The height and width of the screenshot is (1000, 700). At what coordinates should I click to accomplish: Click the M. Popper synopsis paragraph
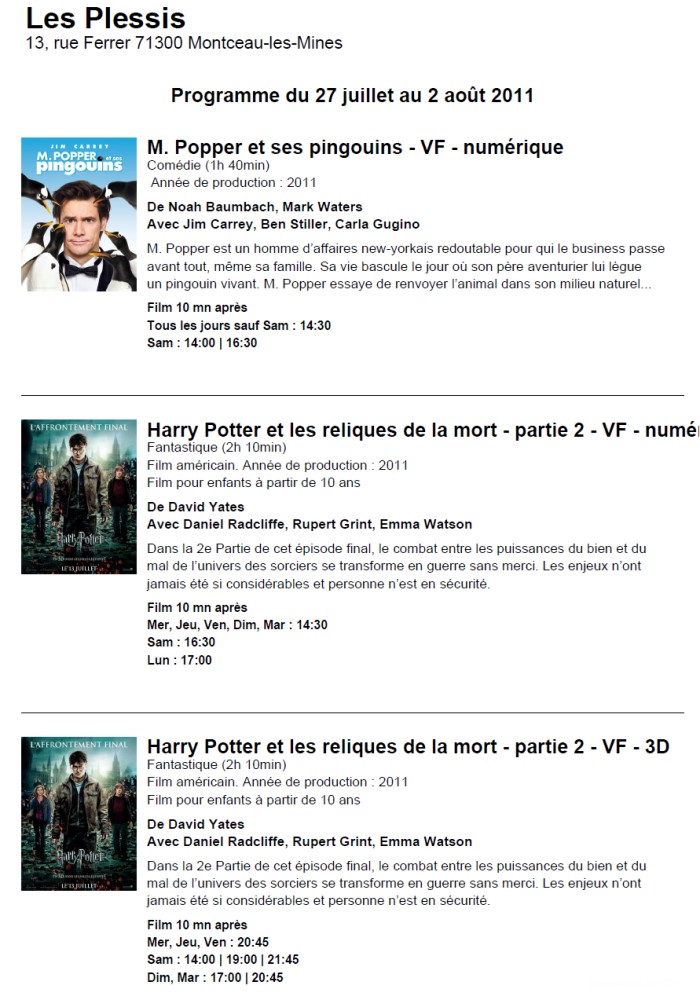click(405, 266)
